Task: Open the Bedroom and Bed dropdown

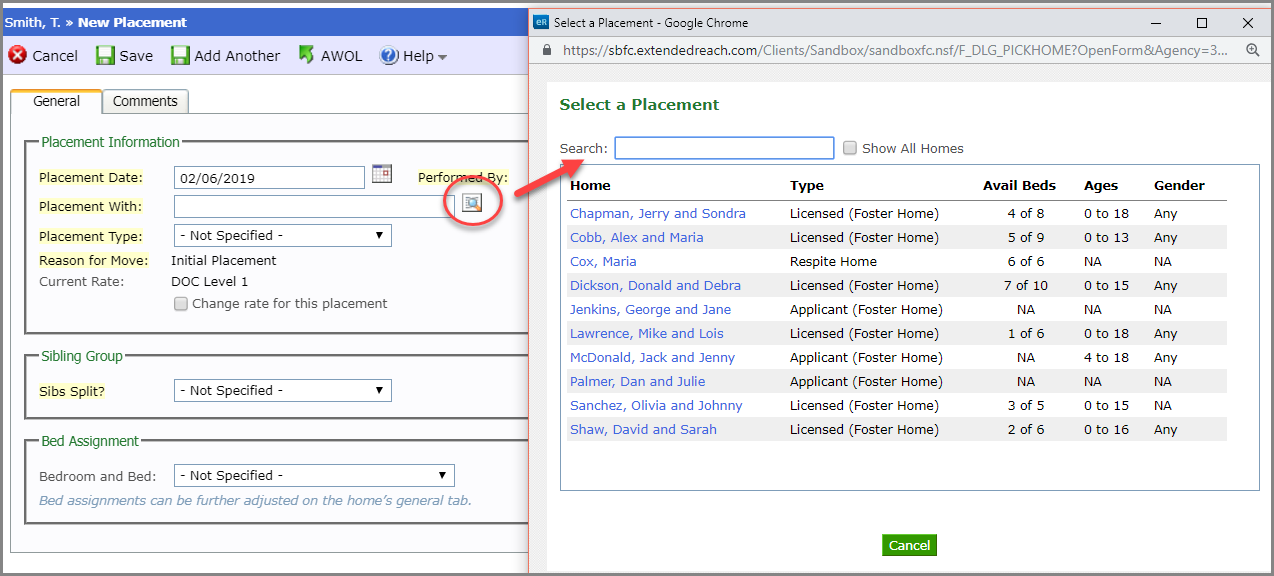Action: click(x=314, y=475)
